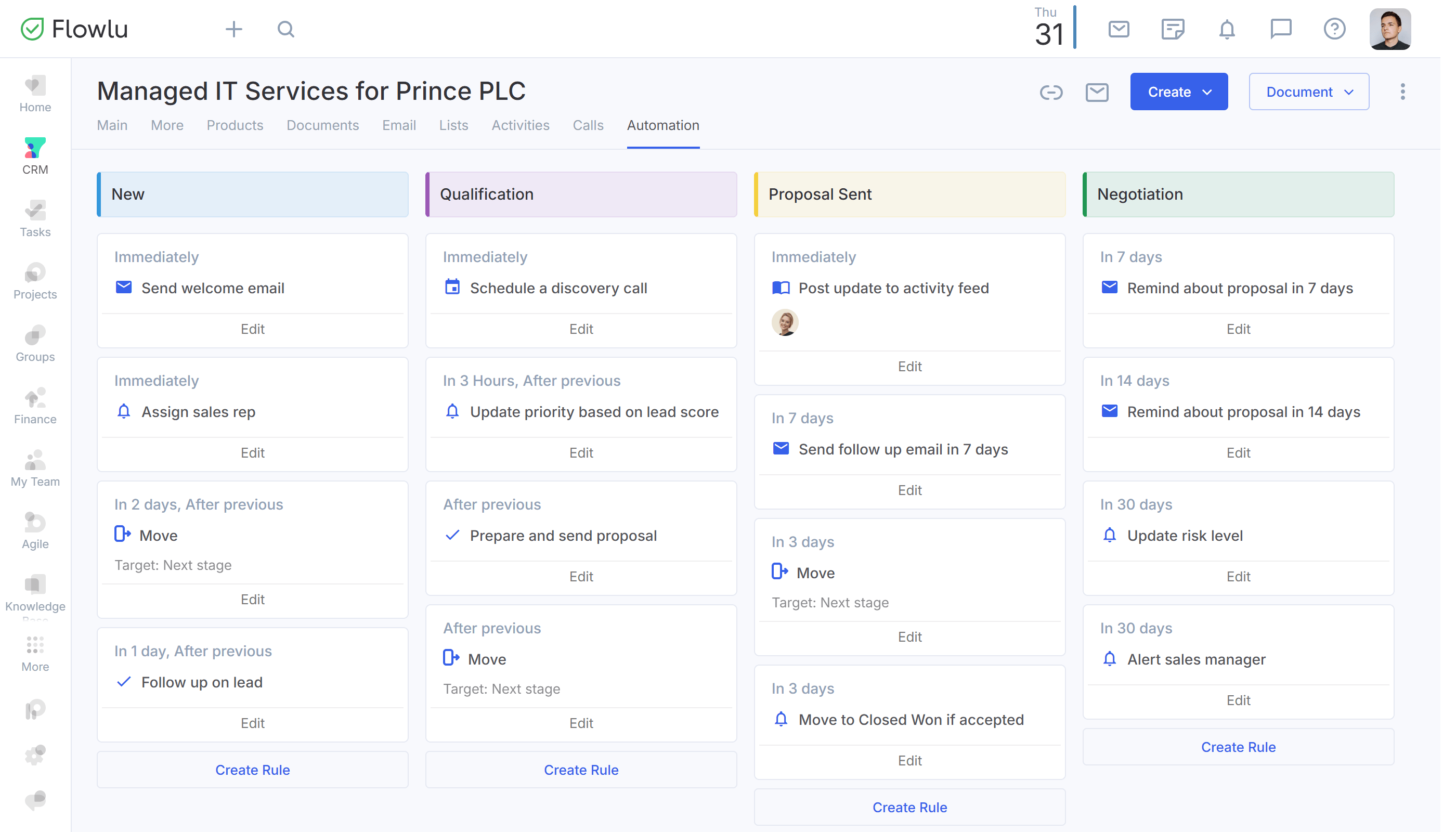Open the help question mark icon

point(1334,29)
